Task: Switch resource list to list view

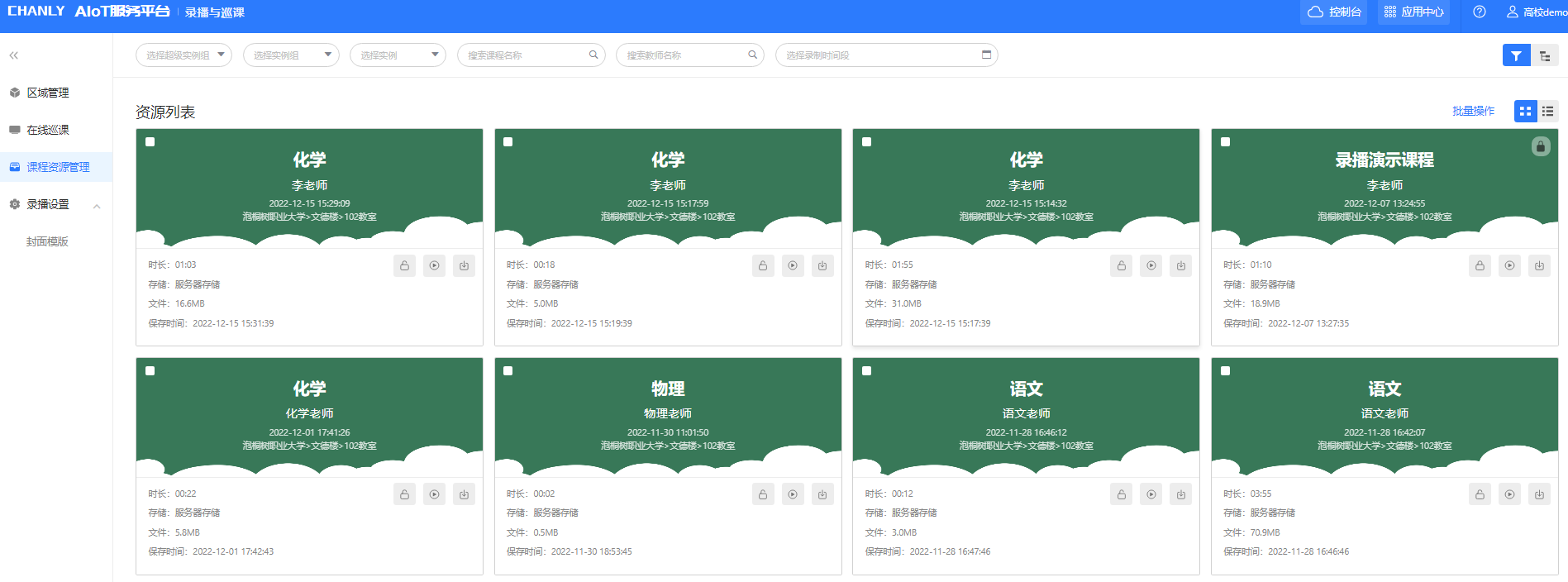Action: click(1548, 111)
